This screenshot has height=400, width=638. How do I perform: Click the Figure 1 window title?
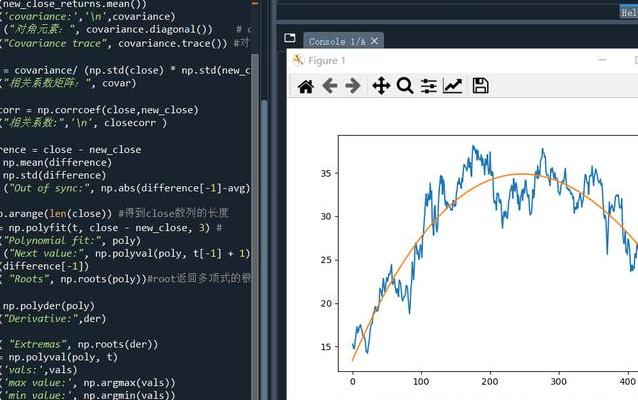[327, 61]
